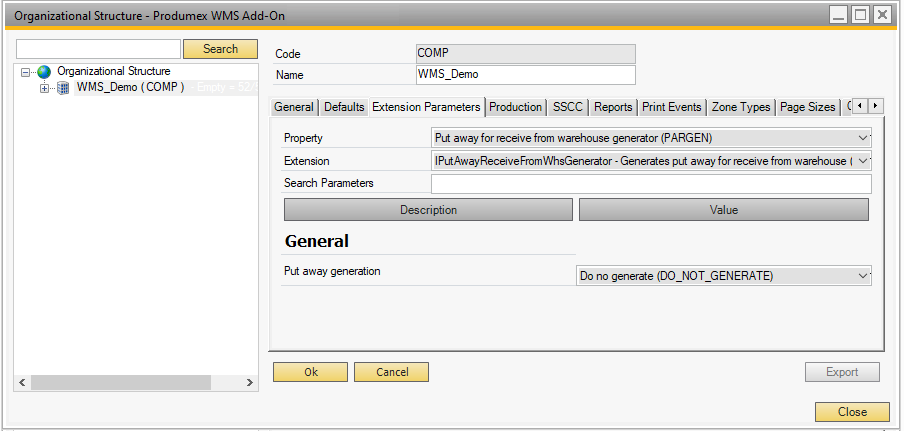Screen dimensions: 904x431
Task: Switch to the Production tab
Action: (515, 107)
